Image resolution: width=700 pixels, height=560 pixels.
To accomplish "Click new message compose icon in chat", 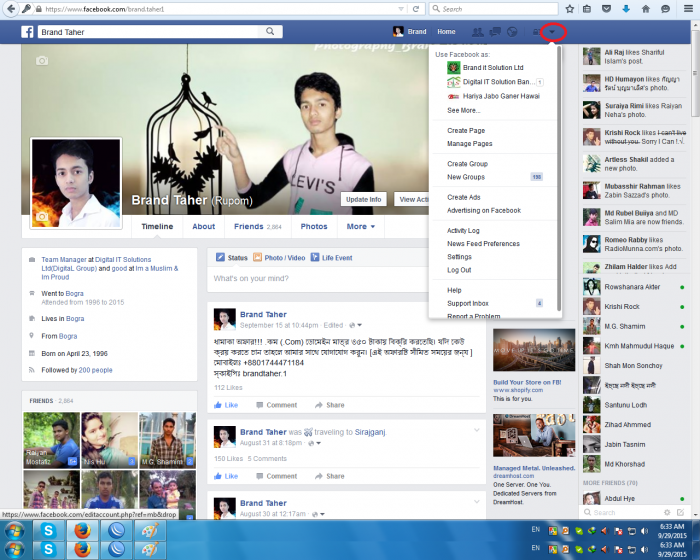I will click(x=680, y=512).
